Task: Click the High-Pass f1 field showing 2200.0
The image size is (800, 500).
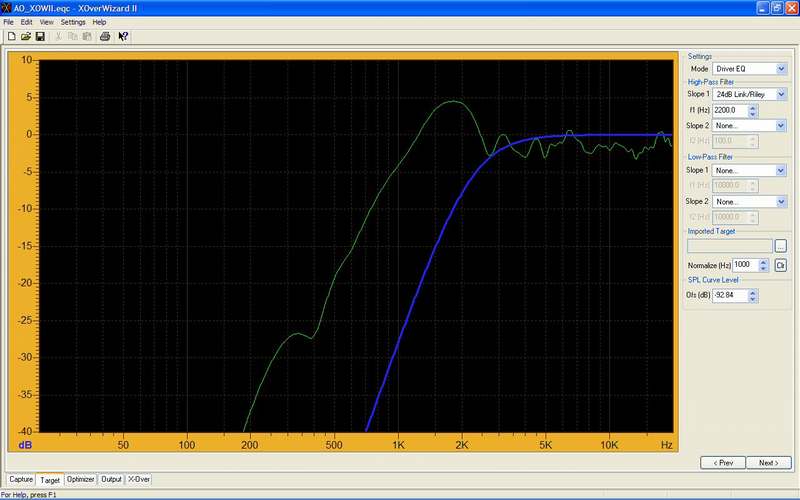Action: (730, 110)
